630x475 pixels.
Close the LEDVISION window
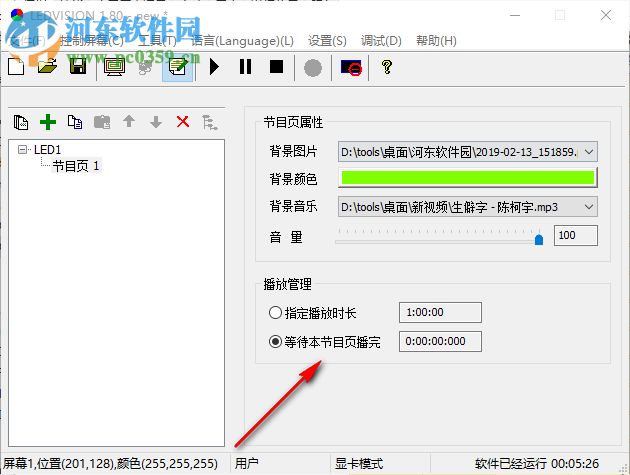pyautogui.click(x=606, y=16)
